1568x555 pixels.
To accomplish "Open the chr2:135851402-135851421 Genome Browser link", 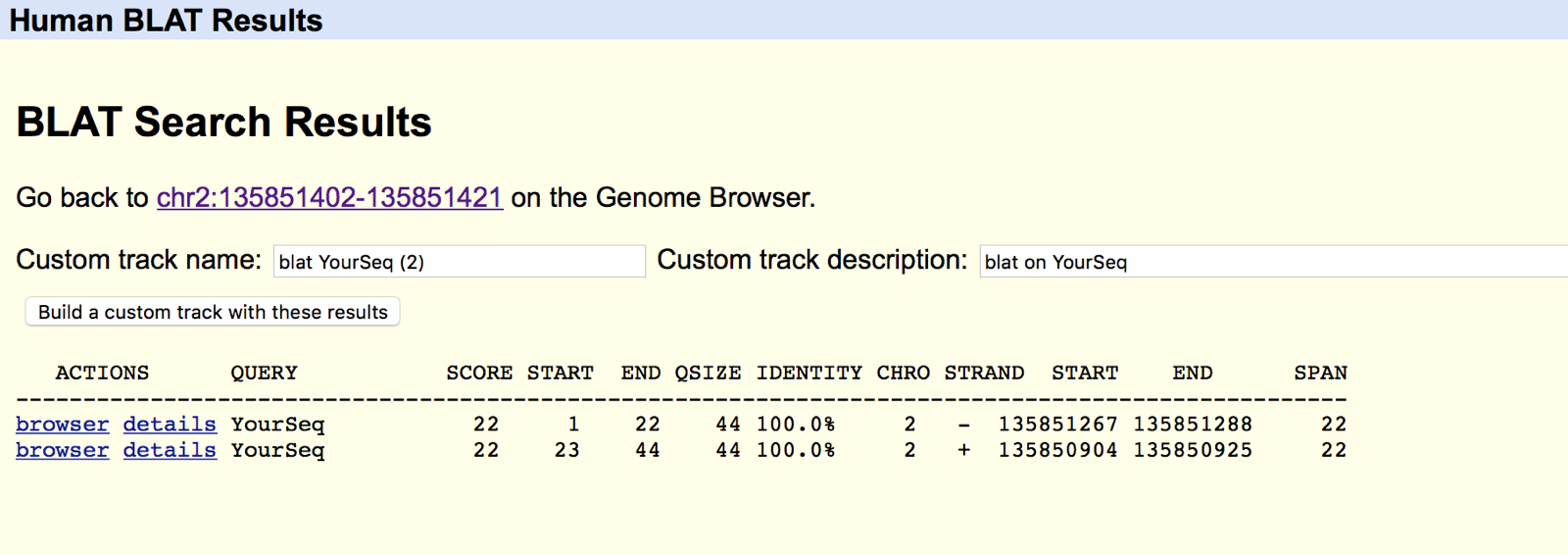I will click(x=329, y=198).
